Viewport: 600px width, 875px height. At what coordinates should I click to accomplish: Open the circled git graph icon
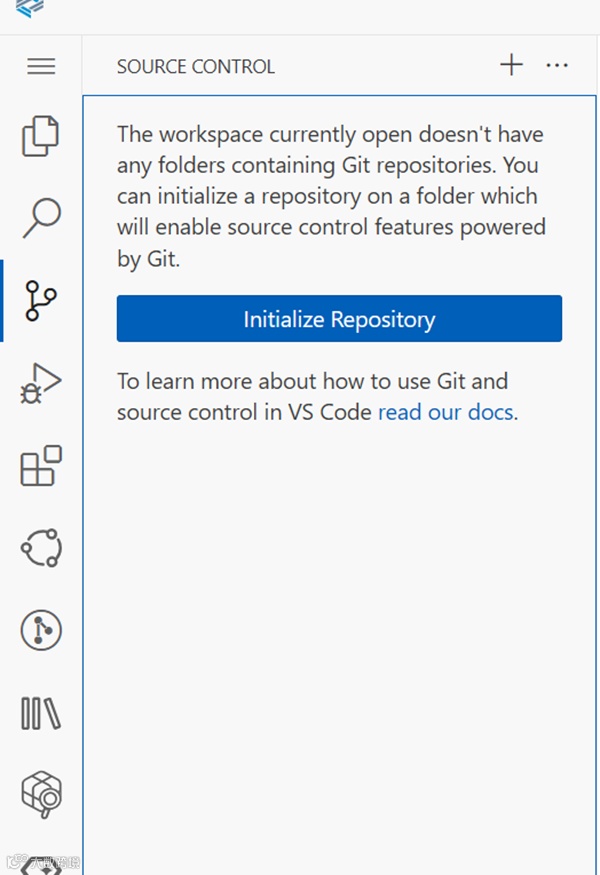coord(41,630)
